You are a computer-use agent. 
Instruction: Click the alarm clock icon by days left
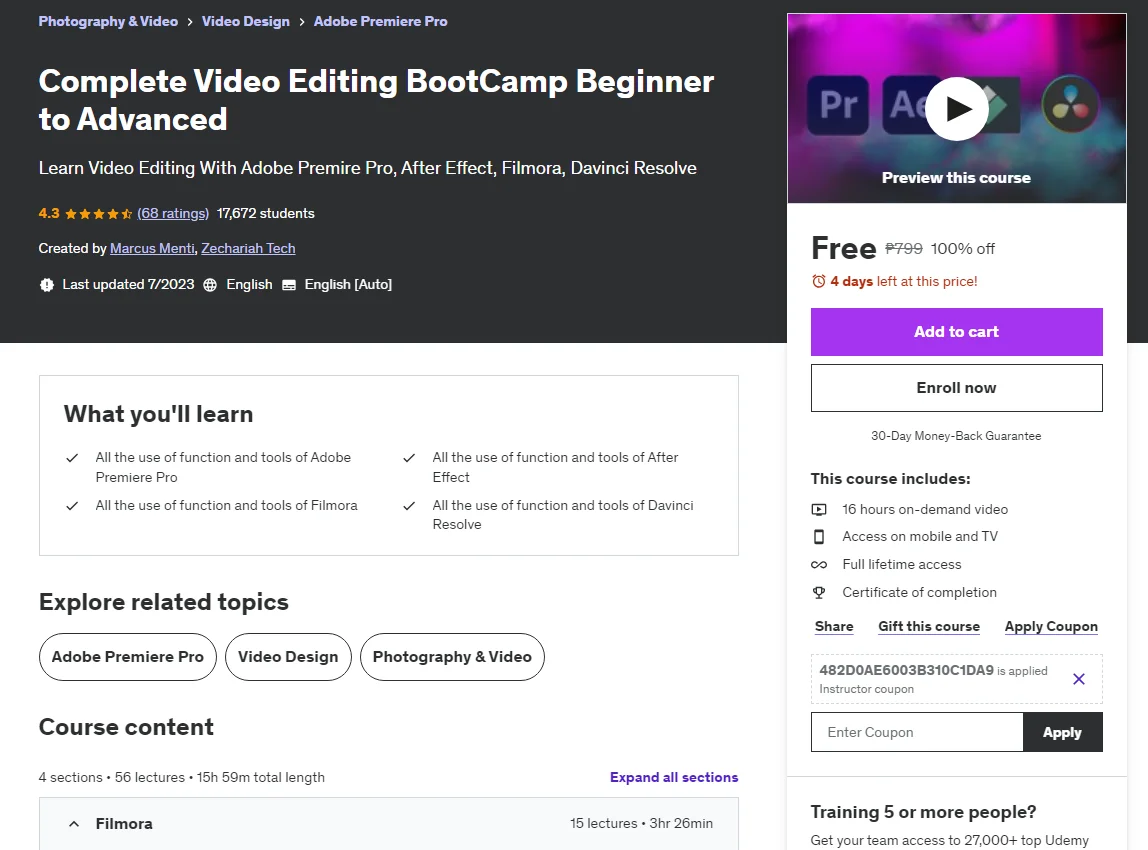click(819, 281)
